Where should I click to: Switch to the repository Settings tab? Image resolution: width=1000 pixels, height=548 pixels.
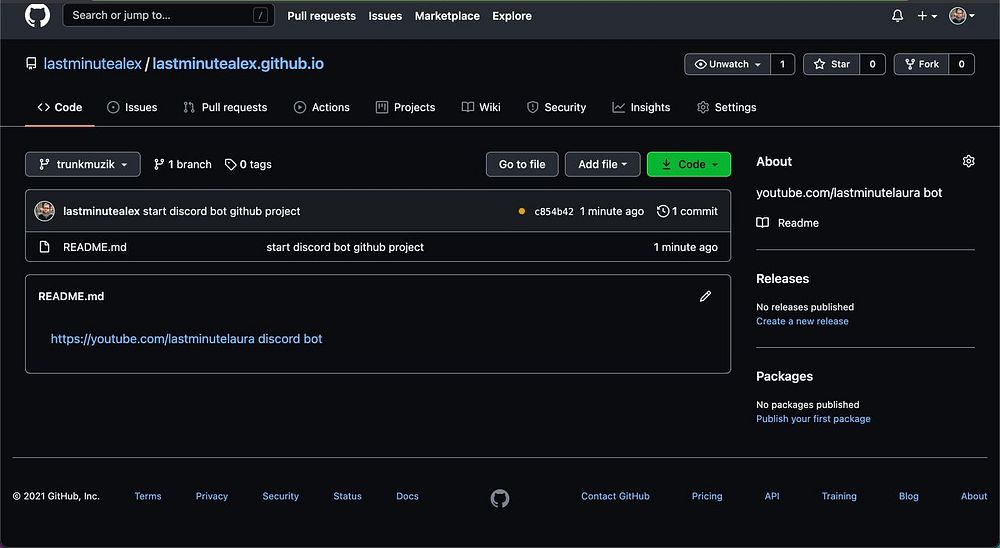(x=726, y=107)
